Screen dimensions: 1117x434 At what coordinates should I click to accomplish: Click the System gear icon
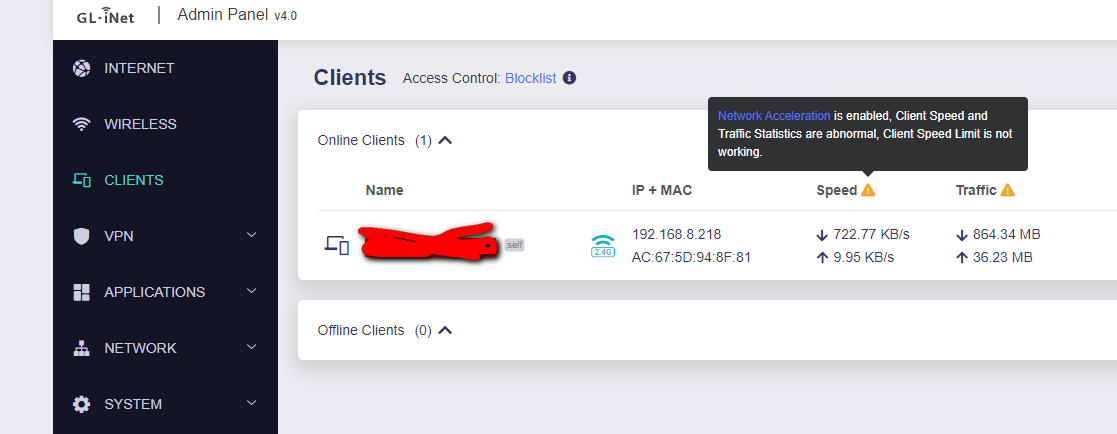click(82, 404)
